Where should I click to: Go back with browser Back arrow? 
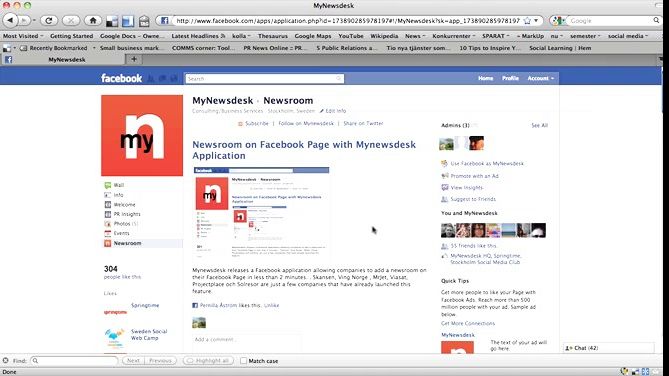pyautogui.click(x=10, y=20)
